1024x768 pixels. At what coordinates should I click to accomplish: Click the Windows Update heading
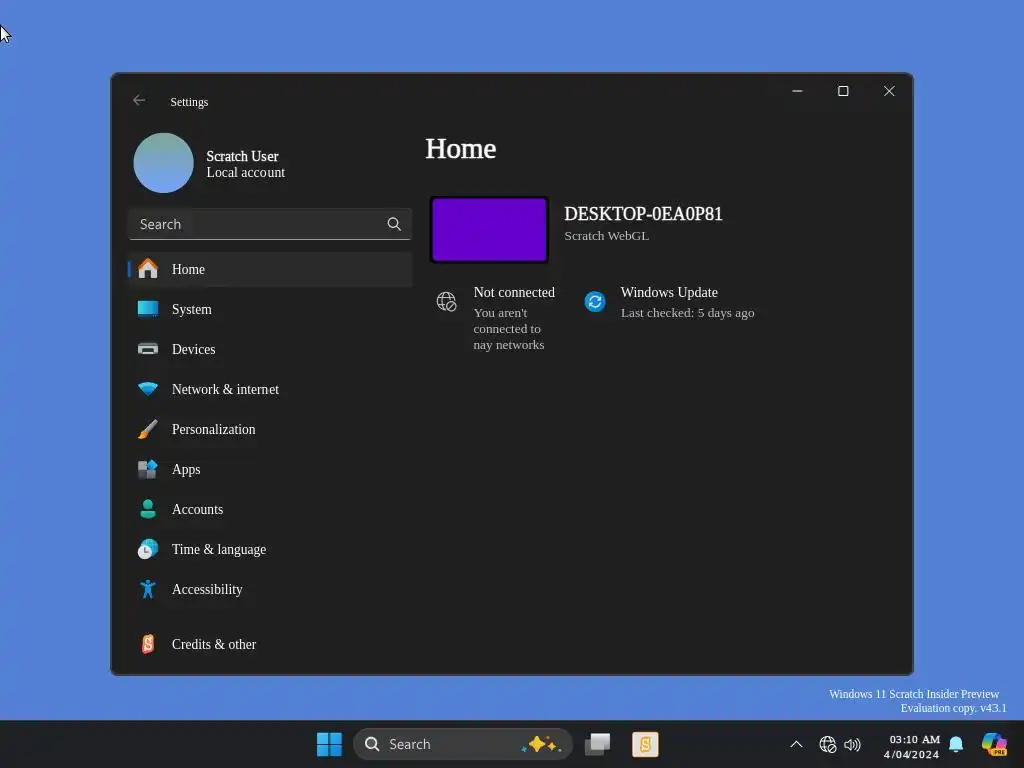(669, 292)
